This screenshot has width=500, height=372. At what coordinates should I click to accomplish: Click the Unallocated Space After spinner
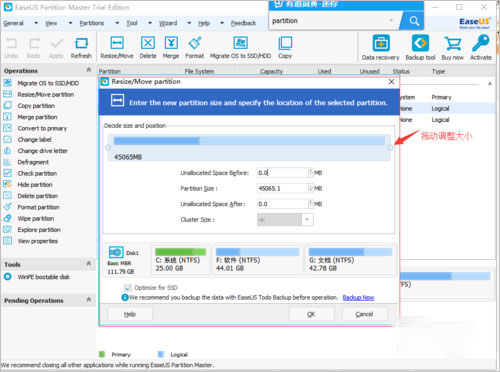[x=311, y=204]
